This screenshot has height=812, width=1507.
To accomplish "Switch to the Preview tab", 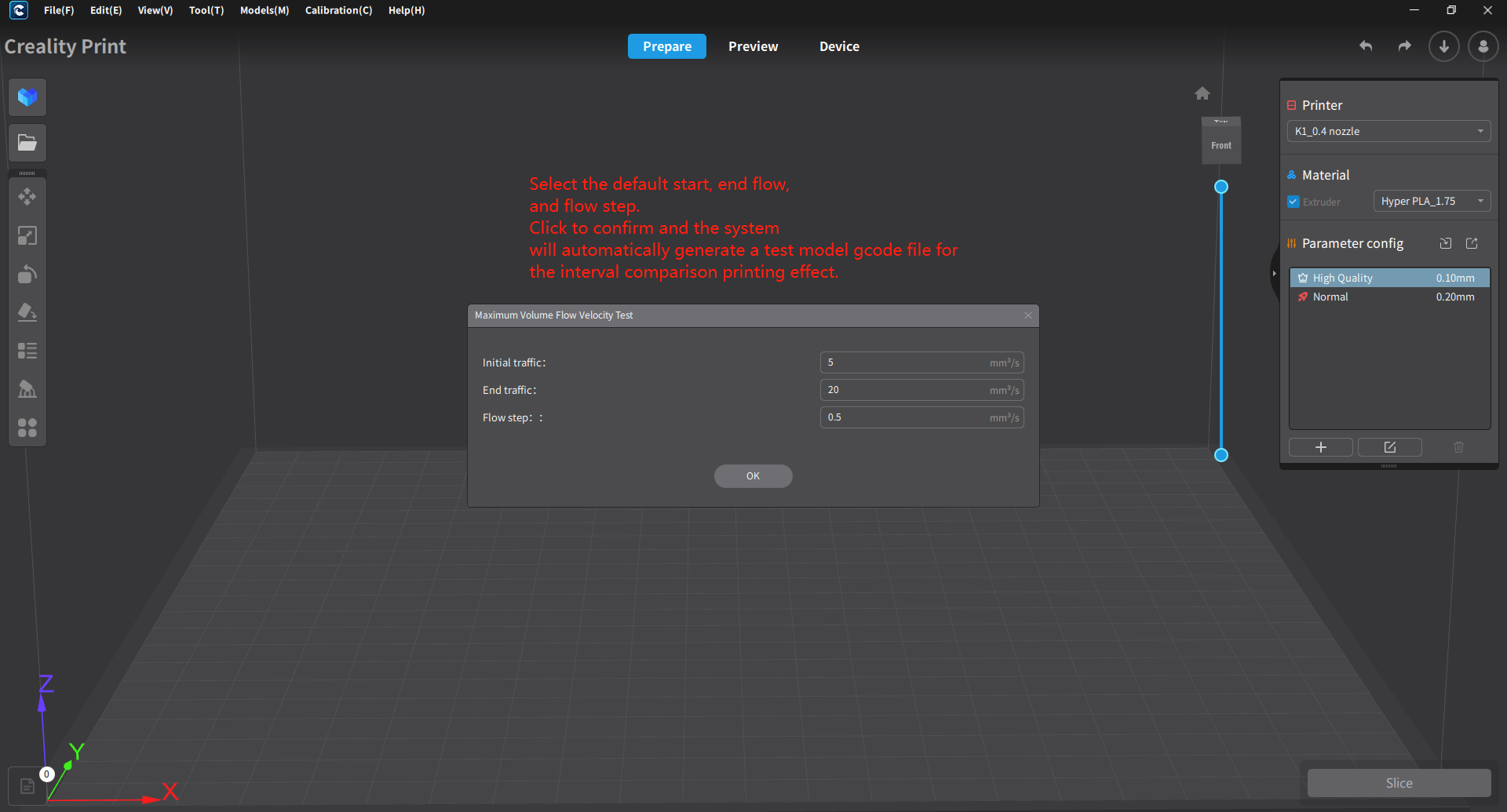I will pos(753,46).
